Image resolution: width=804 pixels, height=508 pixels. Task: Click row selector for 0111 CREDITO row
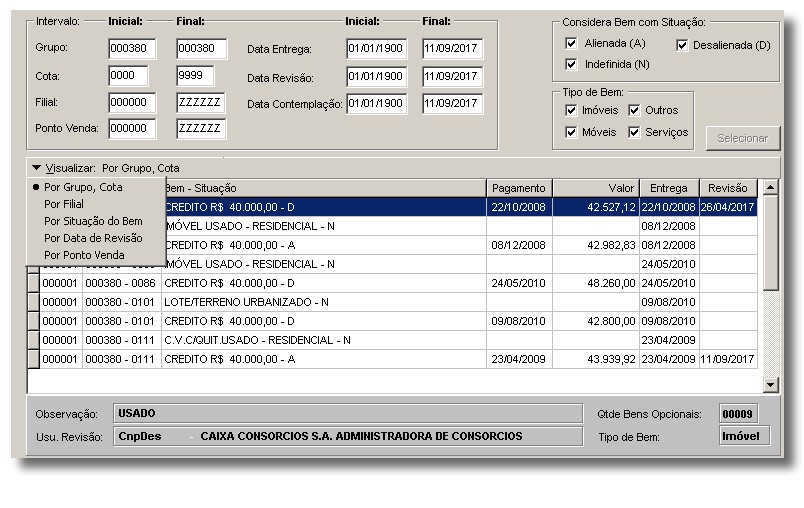point(33,359)
